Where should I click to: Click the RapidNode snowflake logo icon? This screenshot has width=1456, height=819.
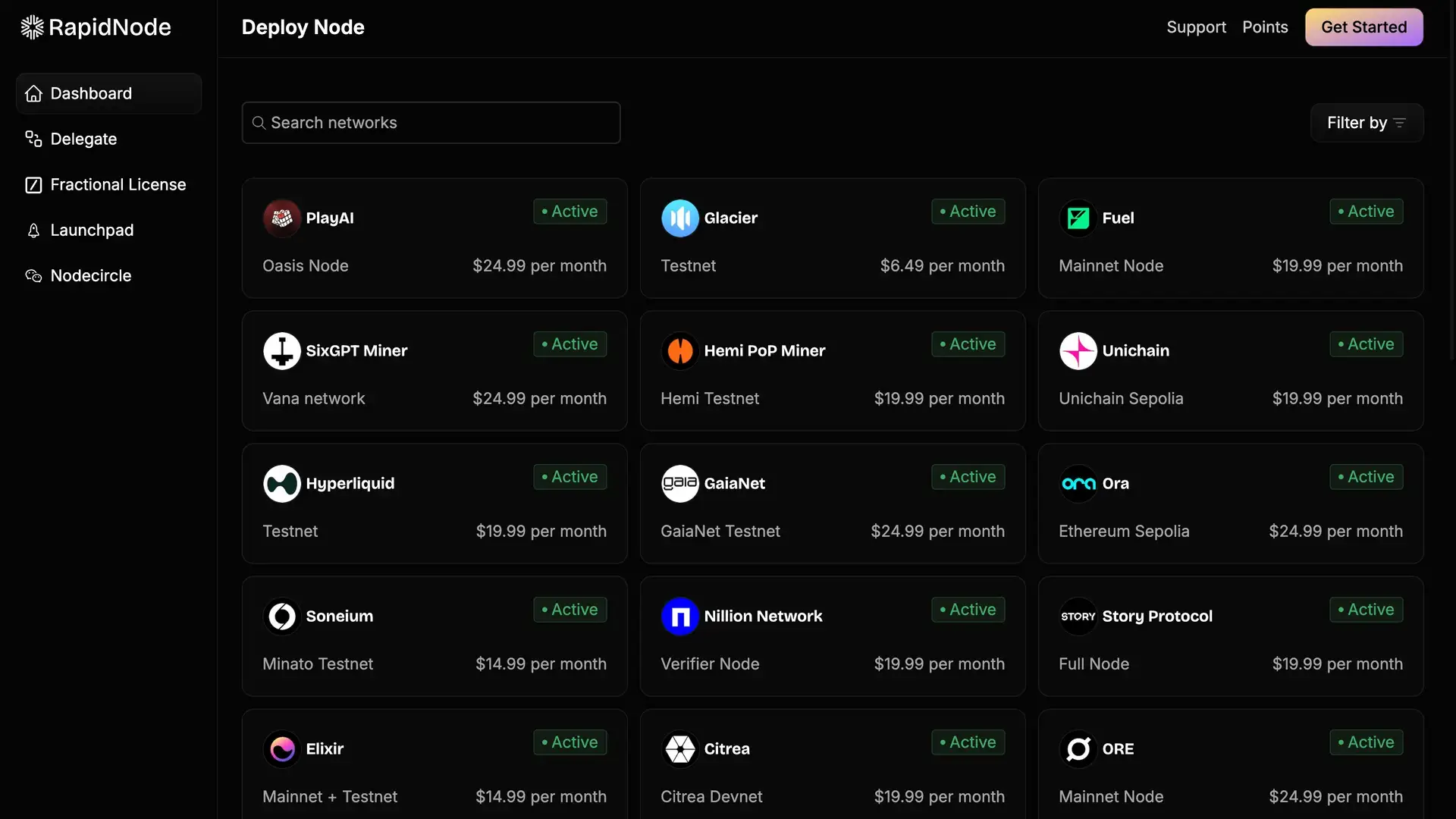[32, 27]
